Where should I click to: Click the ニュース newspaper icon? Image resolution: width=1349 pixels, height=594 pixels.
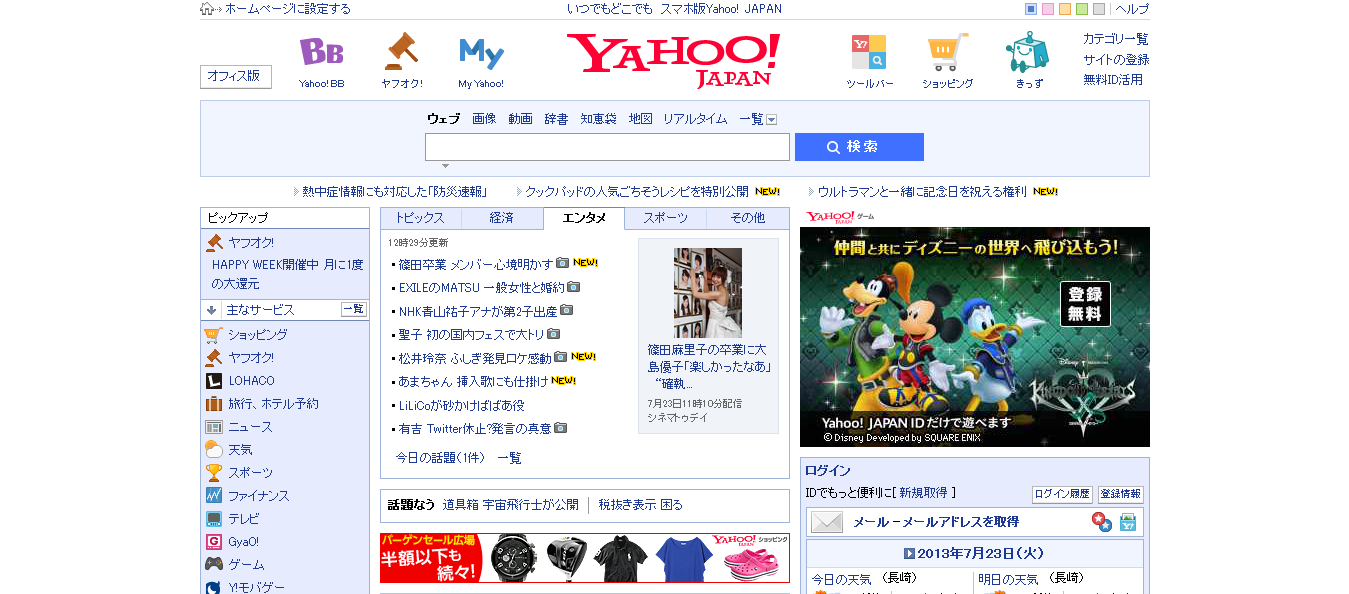coord(213,427)
